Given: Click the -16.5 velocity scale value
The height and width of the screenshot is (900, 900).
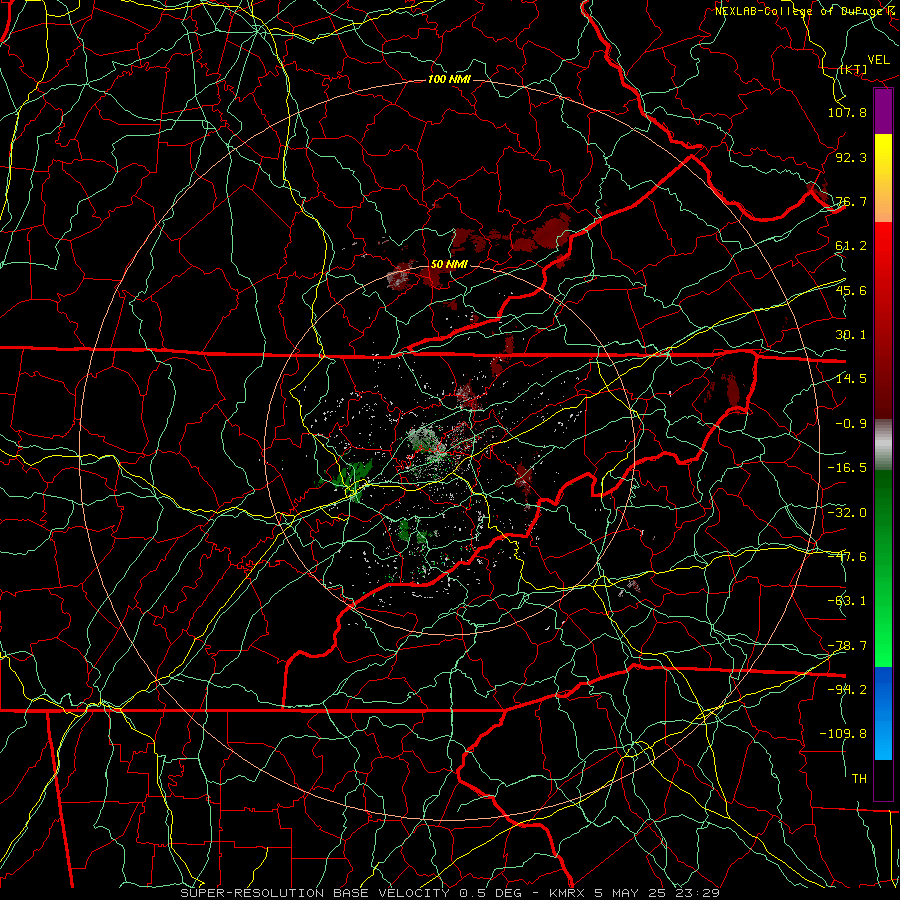Looking at the screenshot, I should (847, 468).
